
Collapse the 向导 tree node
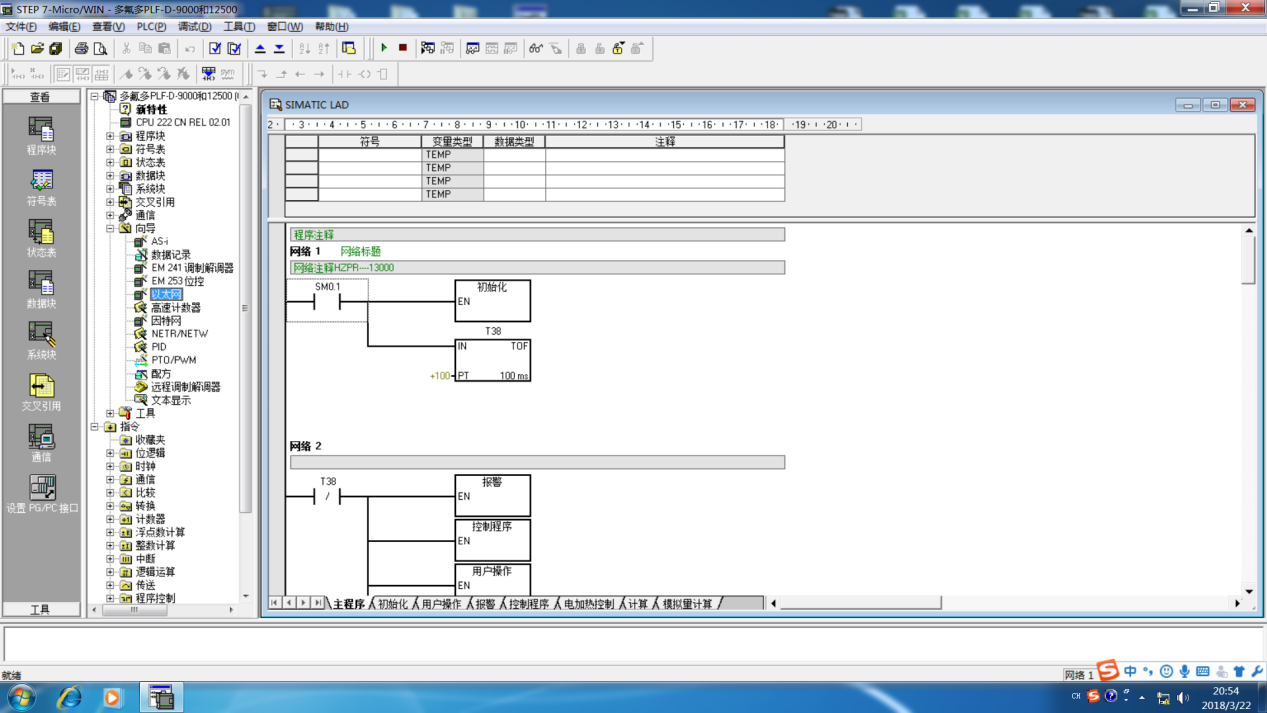(110, 228)
